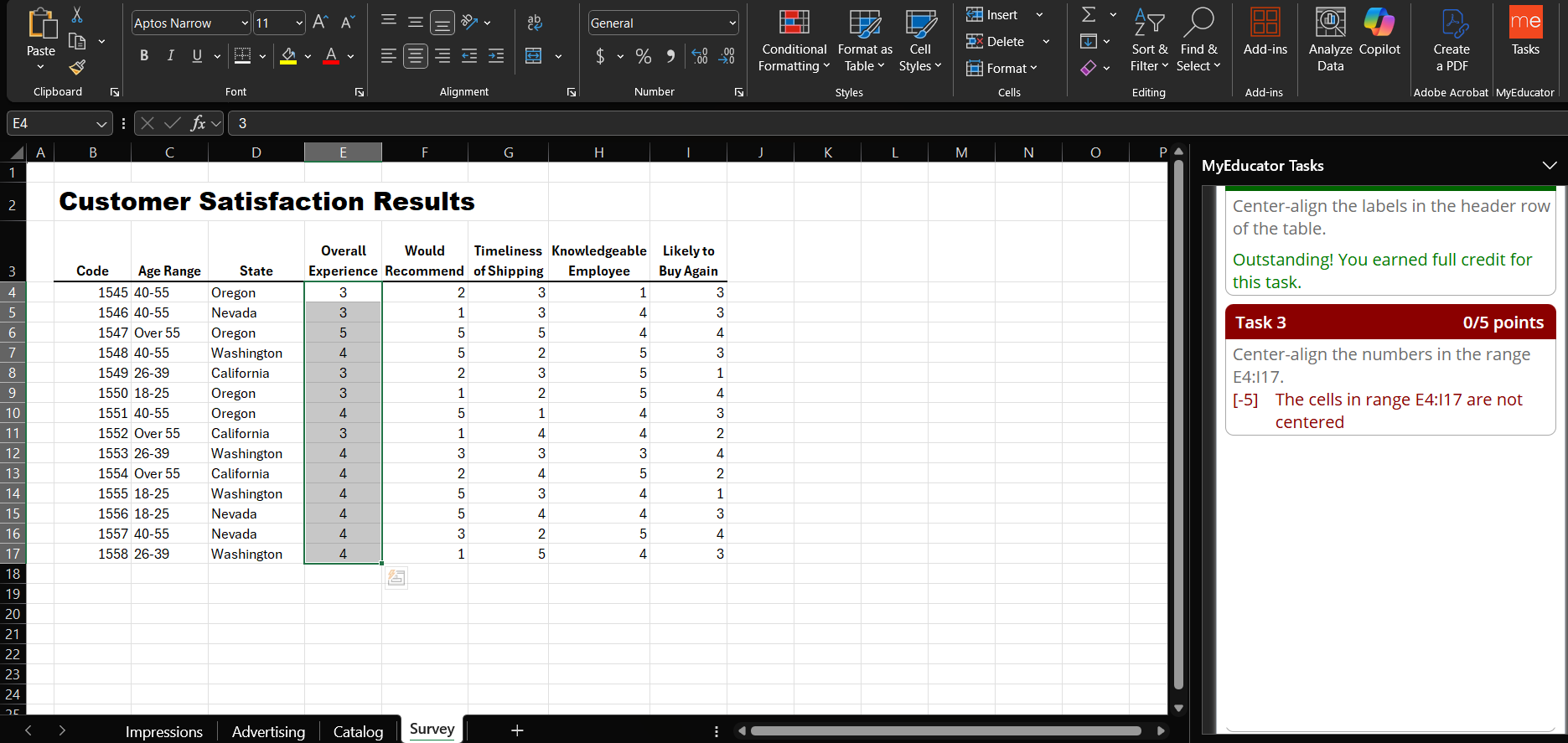1568x743 pixels.
Task: Switch to the Catalog sheet tab
Action: (x=358, y=731)
